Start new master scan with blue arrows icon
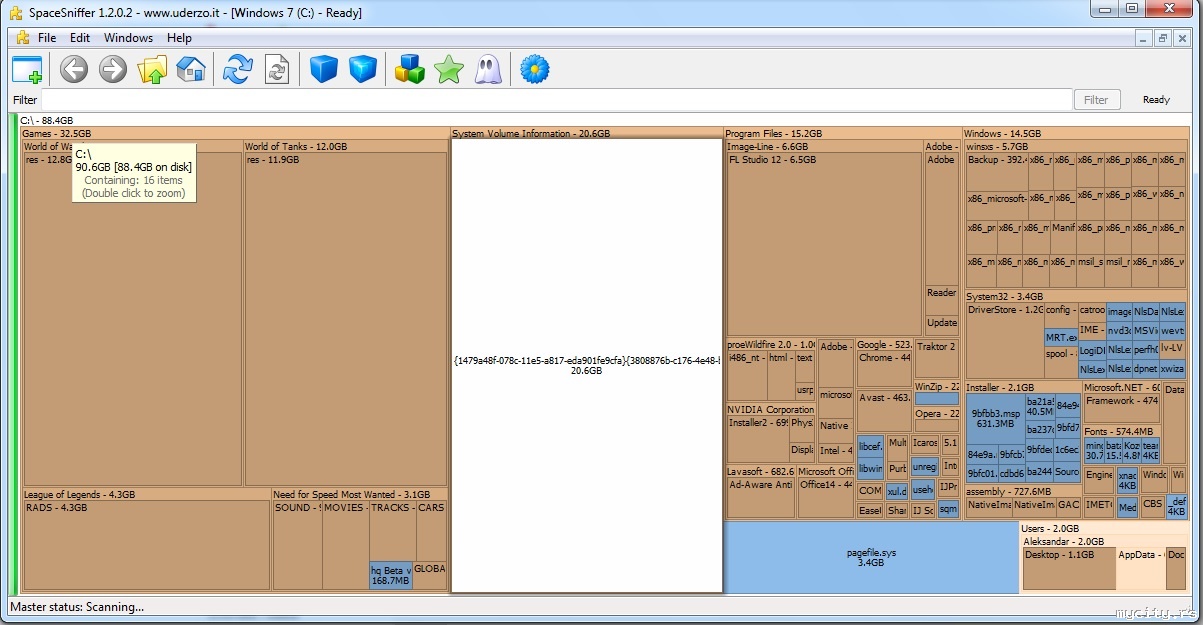Screen dimensions: 1203x625 click(x=237, y=69)
